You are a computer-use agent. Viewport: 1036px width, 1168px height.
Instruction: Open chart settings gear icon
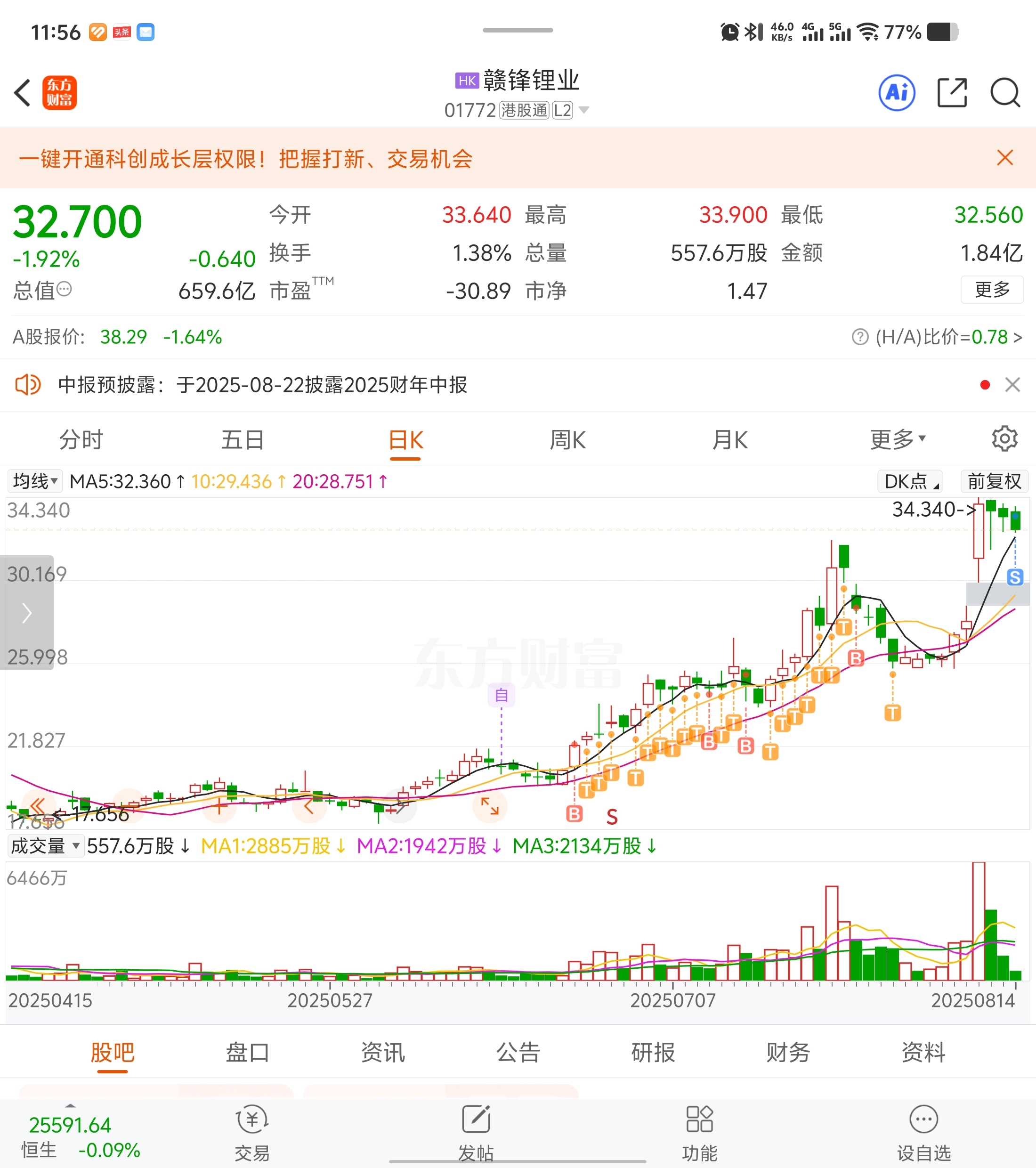[x=1004, y=439]
